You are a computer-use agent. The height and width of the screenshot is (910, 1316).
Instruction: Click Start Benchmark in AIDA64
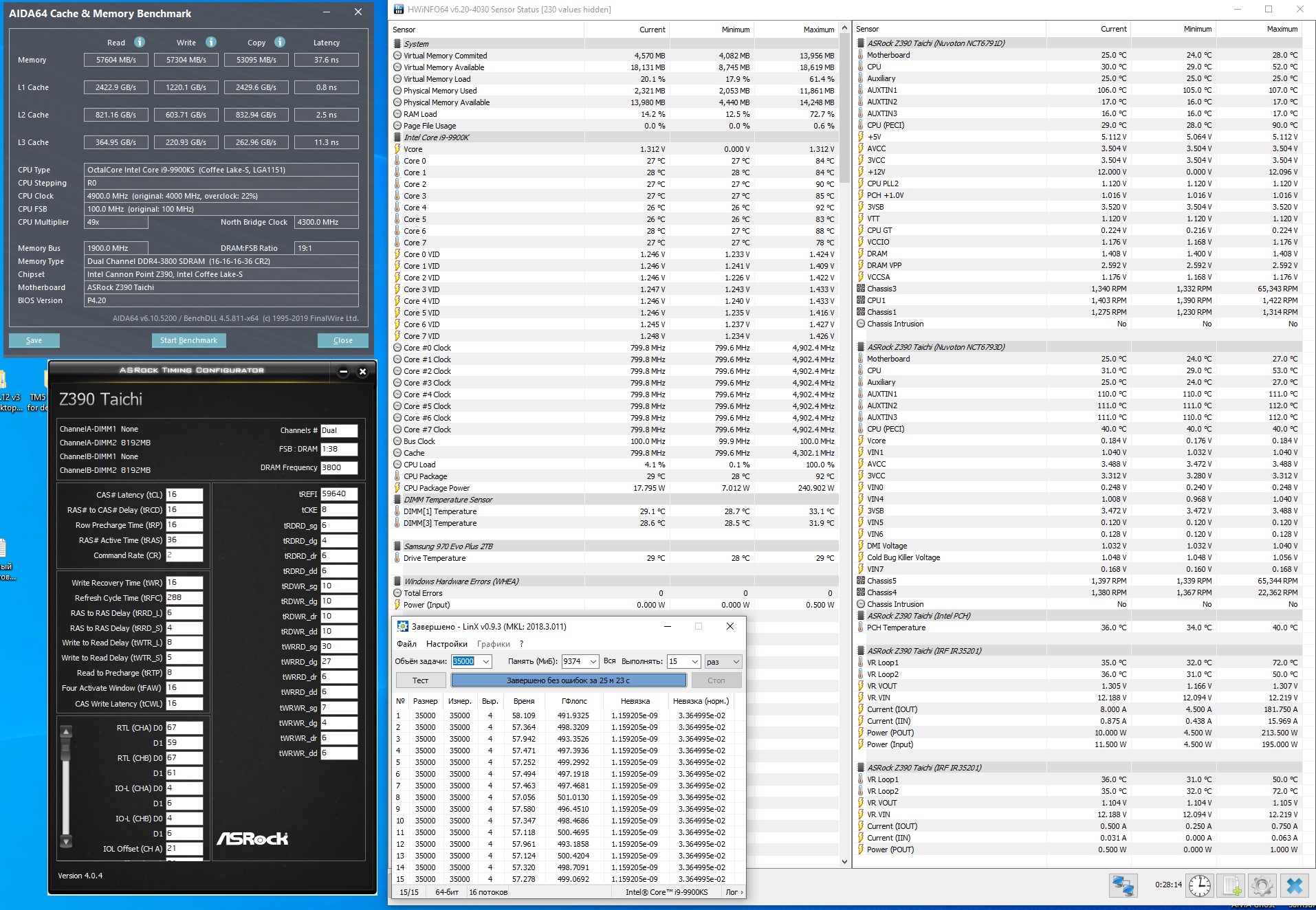point(188,340)
